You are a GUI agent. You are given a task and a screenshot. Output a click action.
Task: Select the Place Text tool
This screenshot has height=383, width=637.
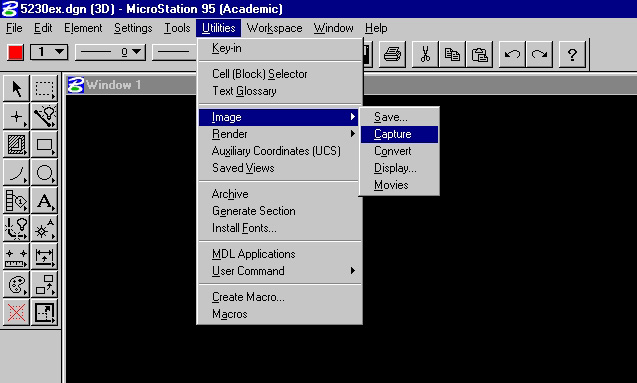click(x=44, y=200)
